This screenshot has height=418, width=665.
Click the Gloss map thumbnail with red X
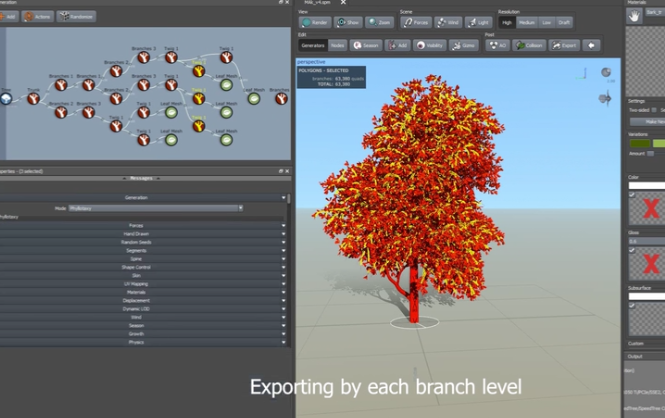pos(647,264)
